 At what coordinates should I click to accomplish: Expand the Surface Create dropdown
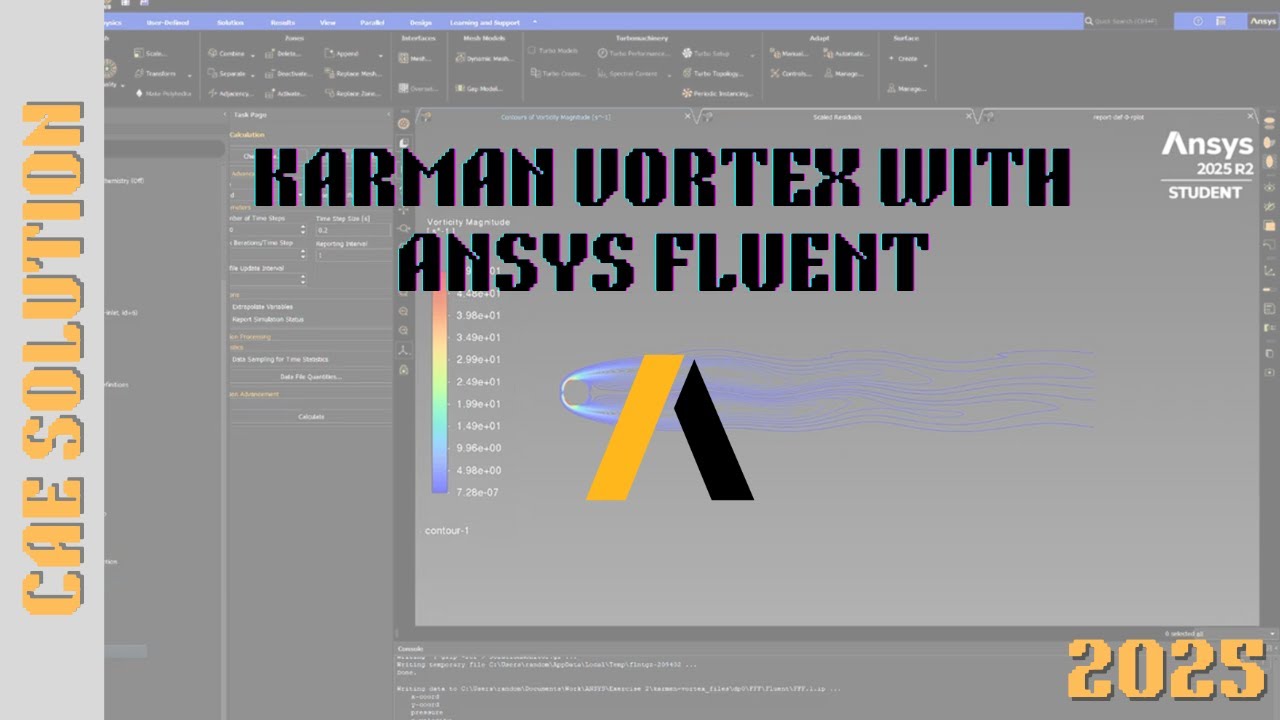925,66
